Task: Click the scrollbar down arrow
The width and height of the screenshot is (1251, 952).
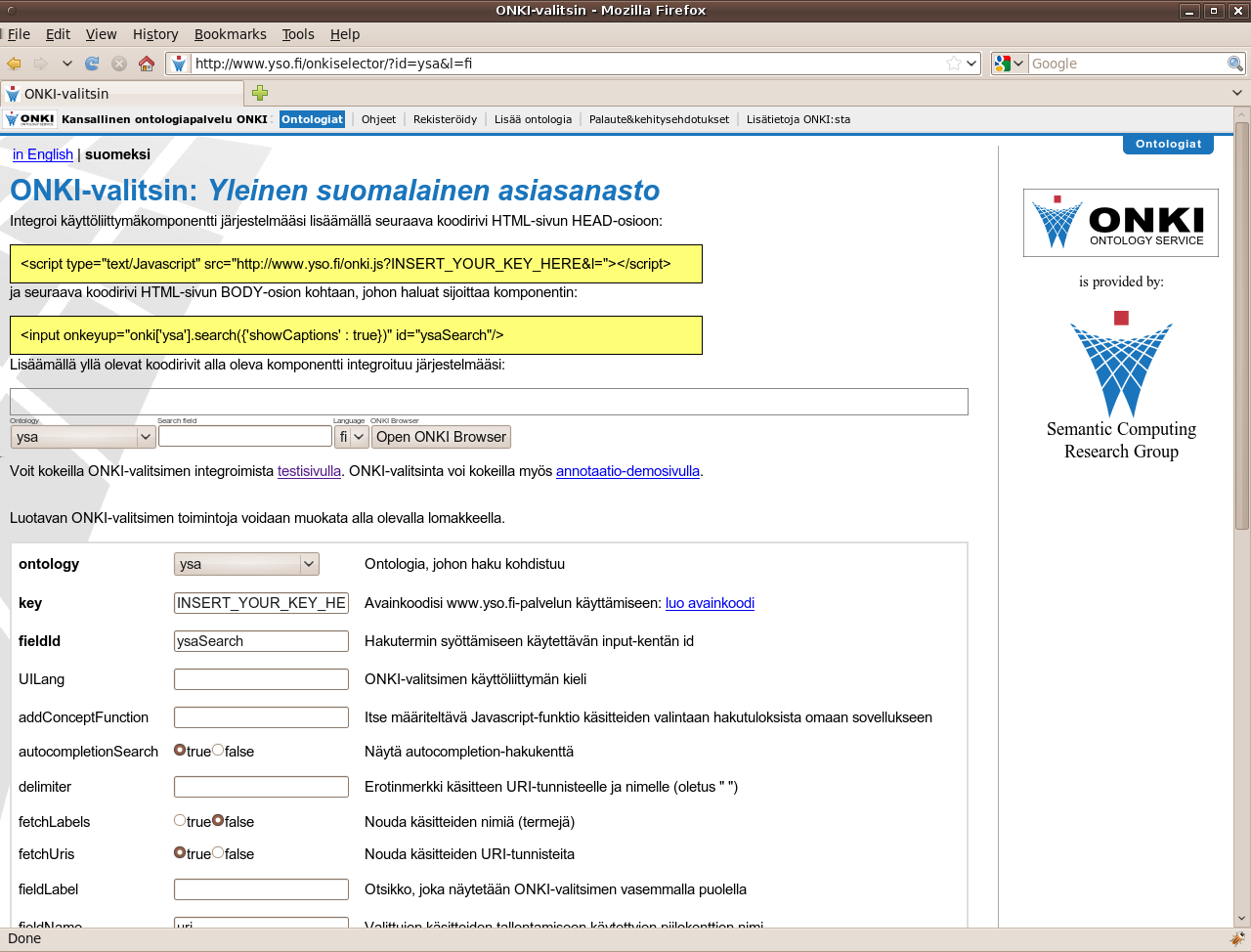Action: coord(1241,919)
